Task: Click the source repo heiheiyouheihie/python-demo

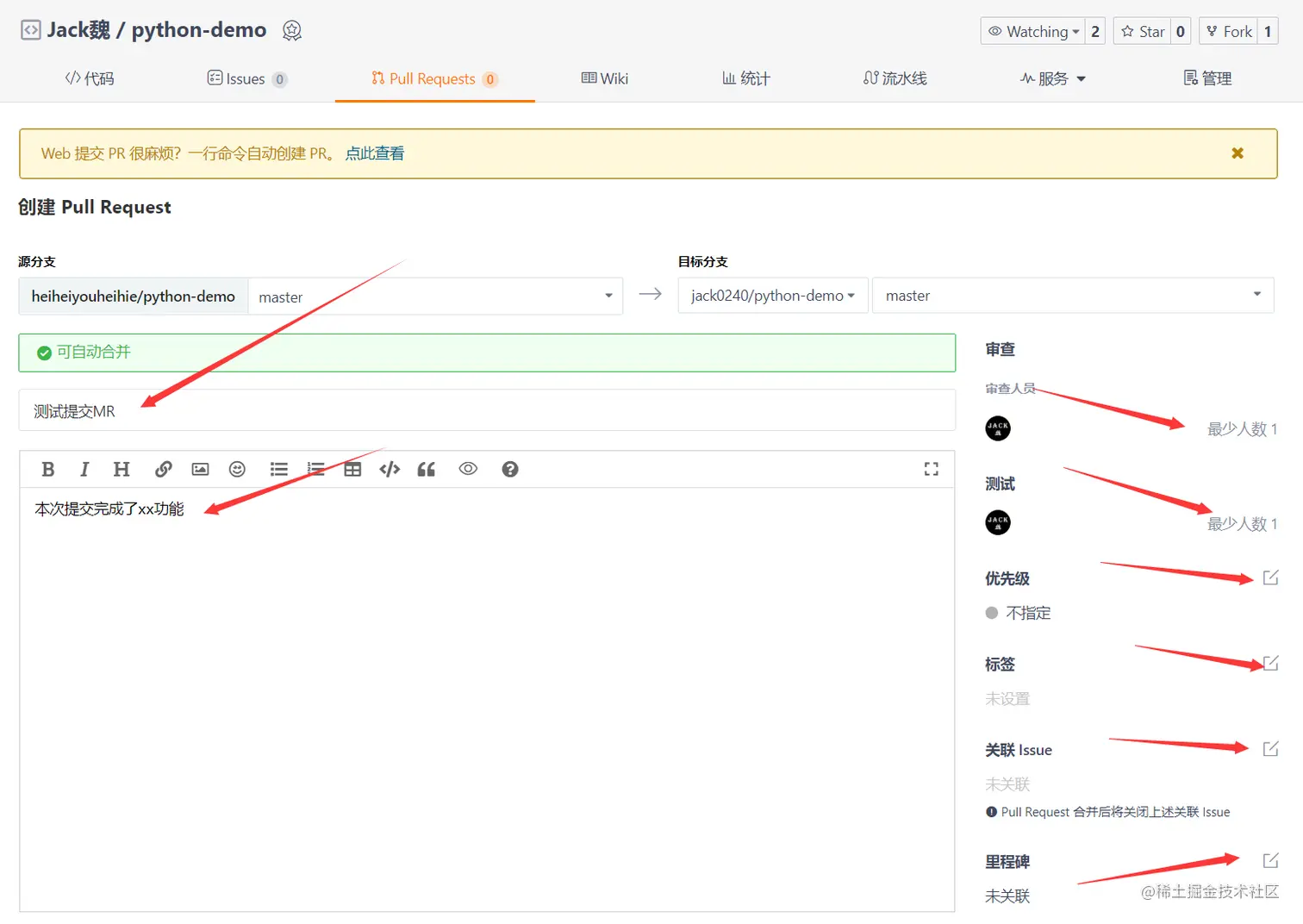Action: click(134, 297)
